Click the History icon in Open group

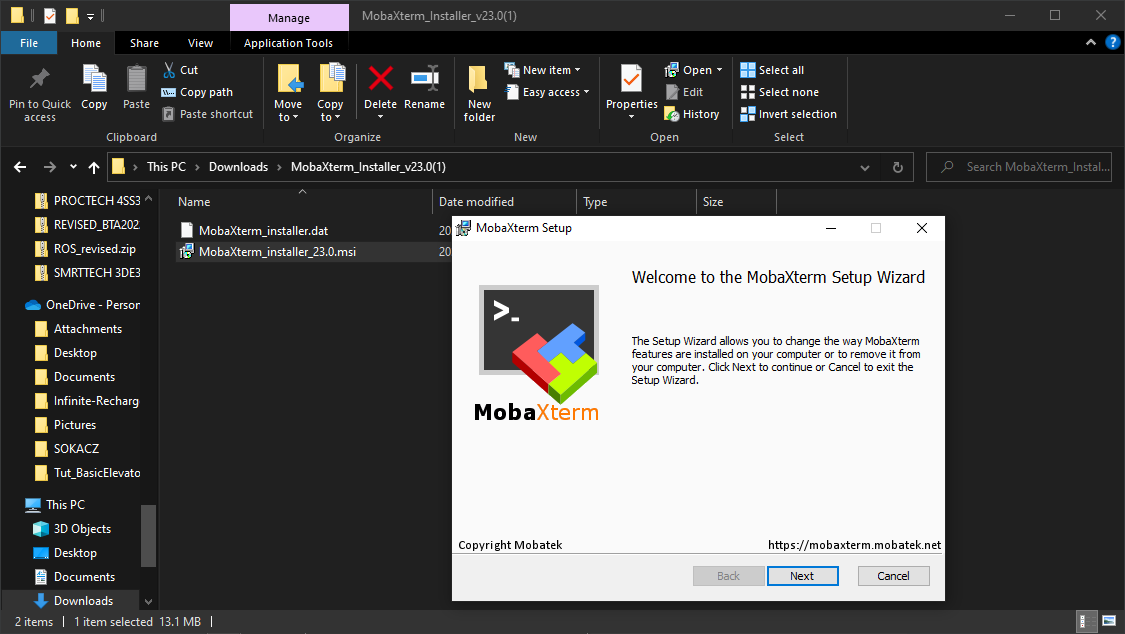pos(691,114)
